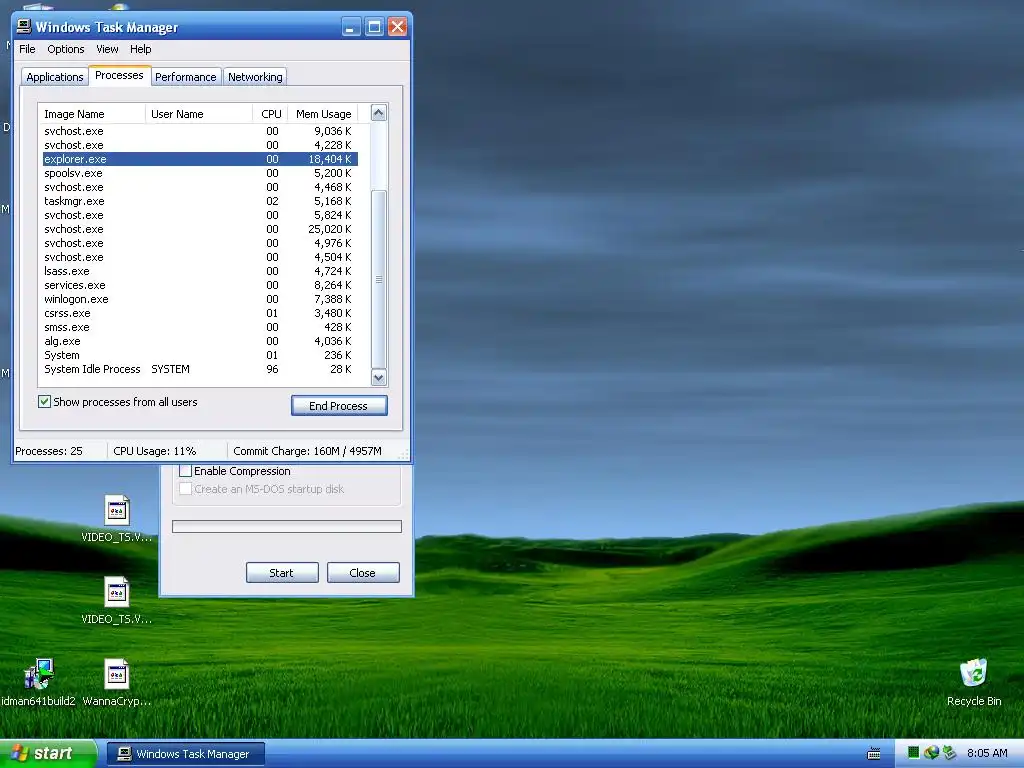Screen dimensions: 1024x768
Task: Select the Recycle Bin desktop icon
Action: (x=973, y=673)
